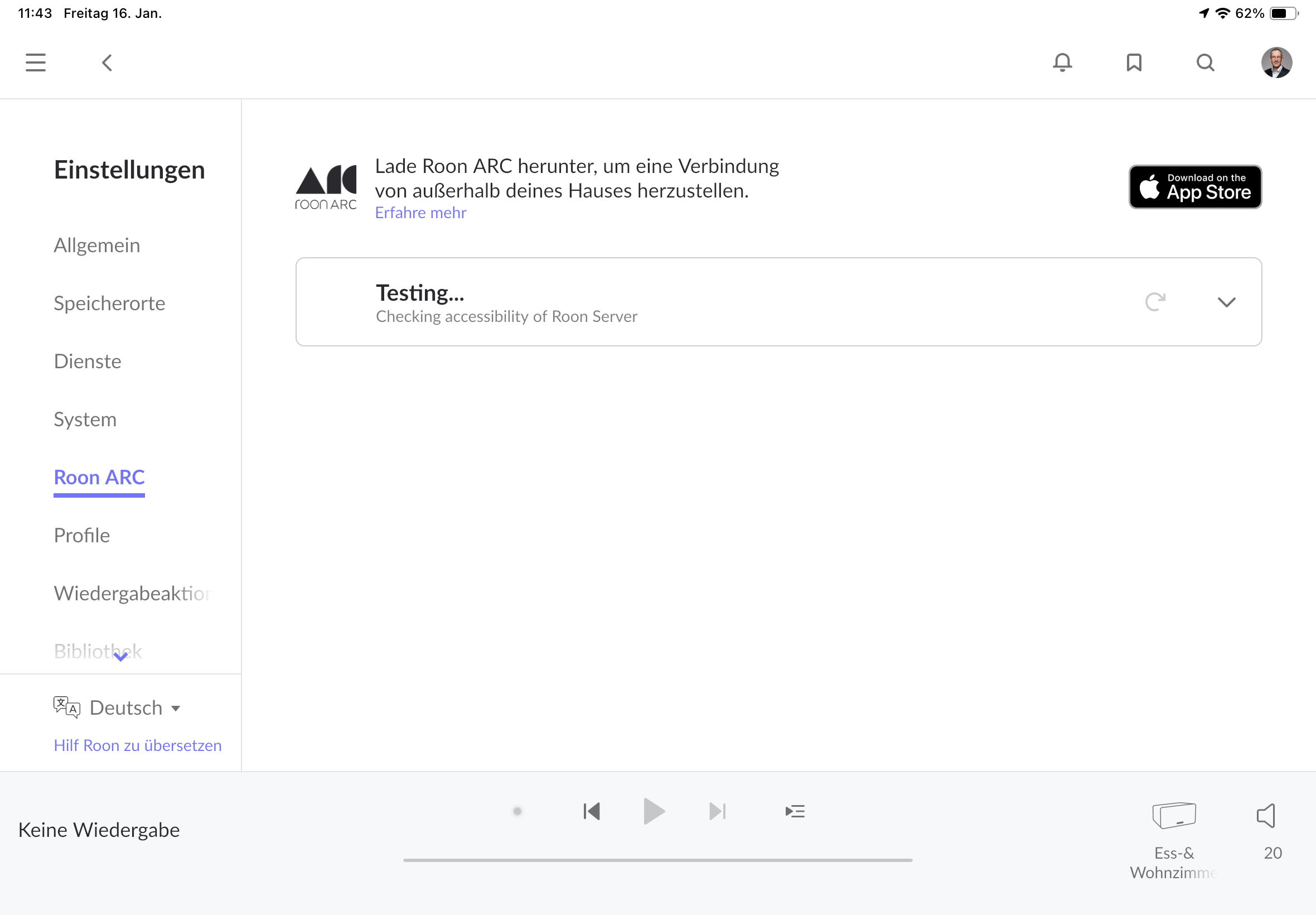1316x915 pixels.
Task: Retry the Roon ARC accessibility test
Action: 1155,302
